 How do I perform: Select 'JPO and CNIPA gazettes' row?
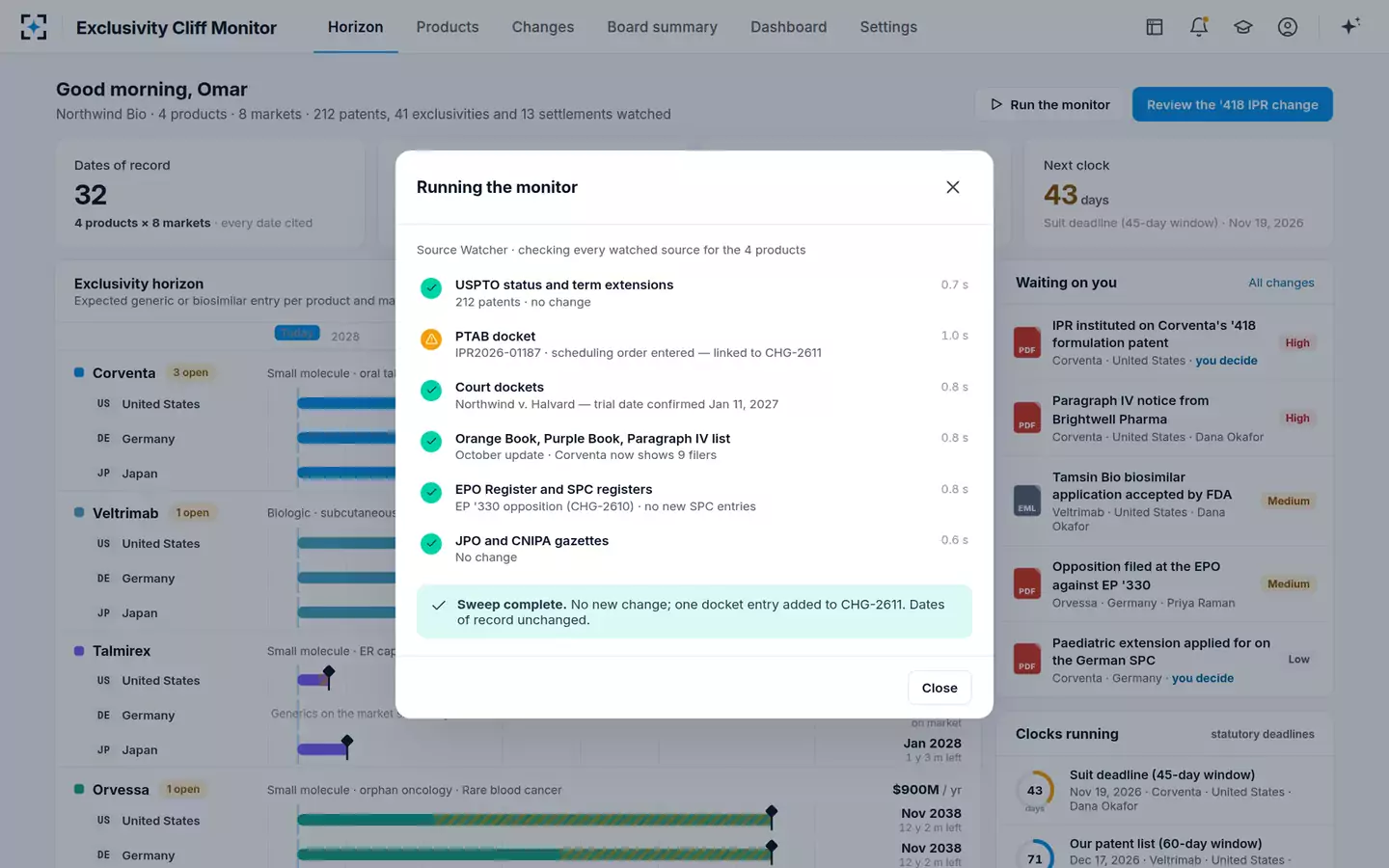(694, 549)
